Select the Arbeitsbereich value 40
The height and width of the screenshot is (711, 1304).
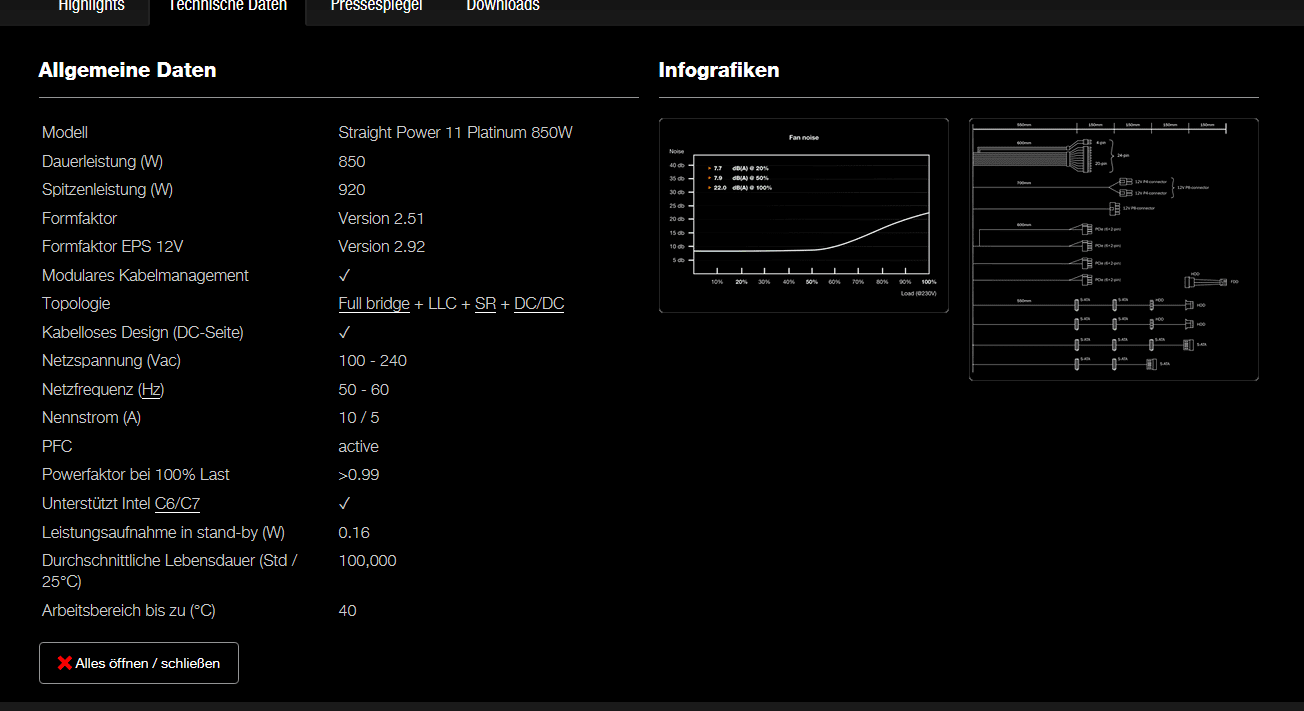(x=348, y=611)
